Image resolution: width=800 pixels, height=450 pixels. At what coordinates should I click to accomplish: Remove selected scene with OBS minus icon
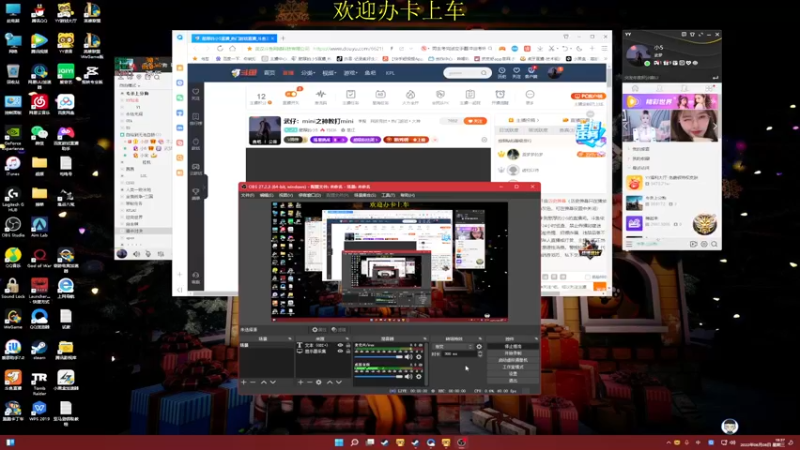253,382
